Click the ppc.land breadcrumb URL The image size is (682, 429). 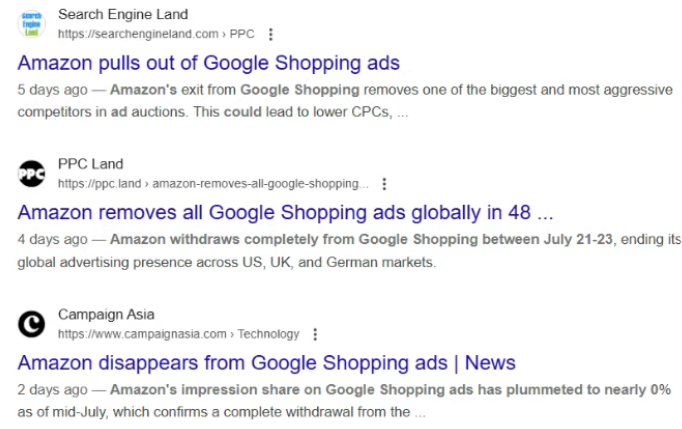coord(213,184)
